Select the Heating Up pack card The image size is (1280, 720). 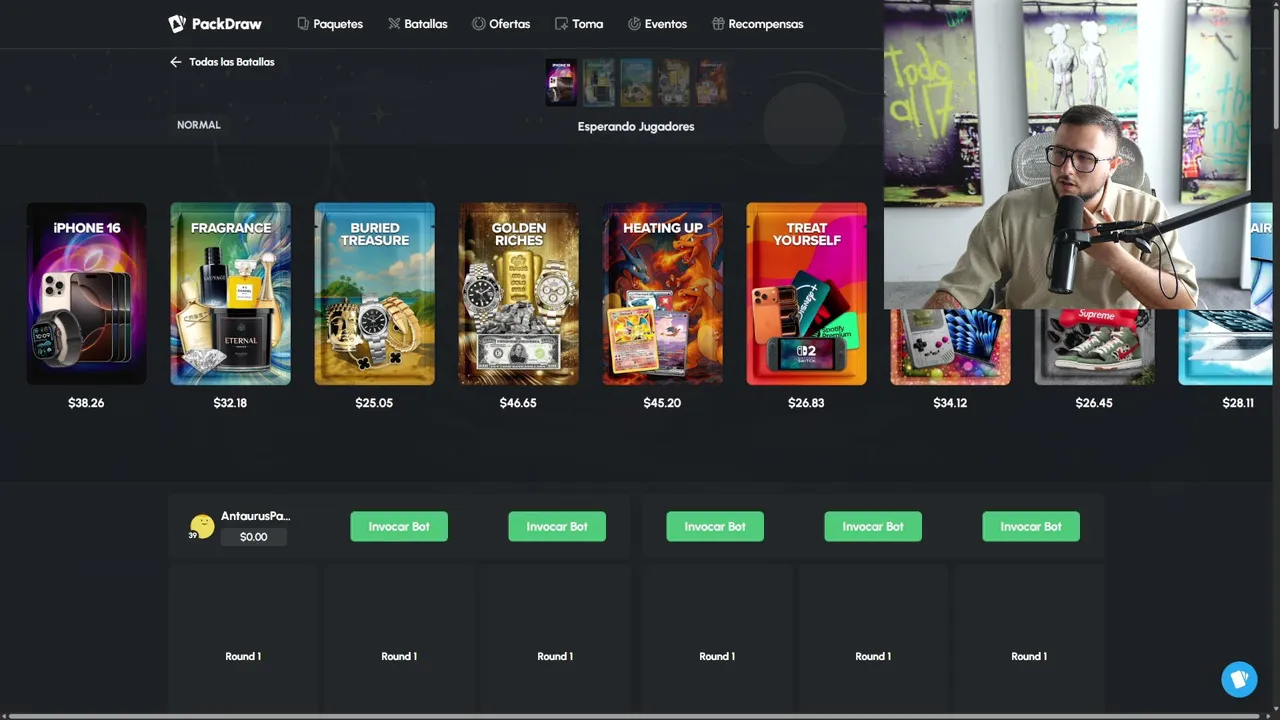(662, 294)
